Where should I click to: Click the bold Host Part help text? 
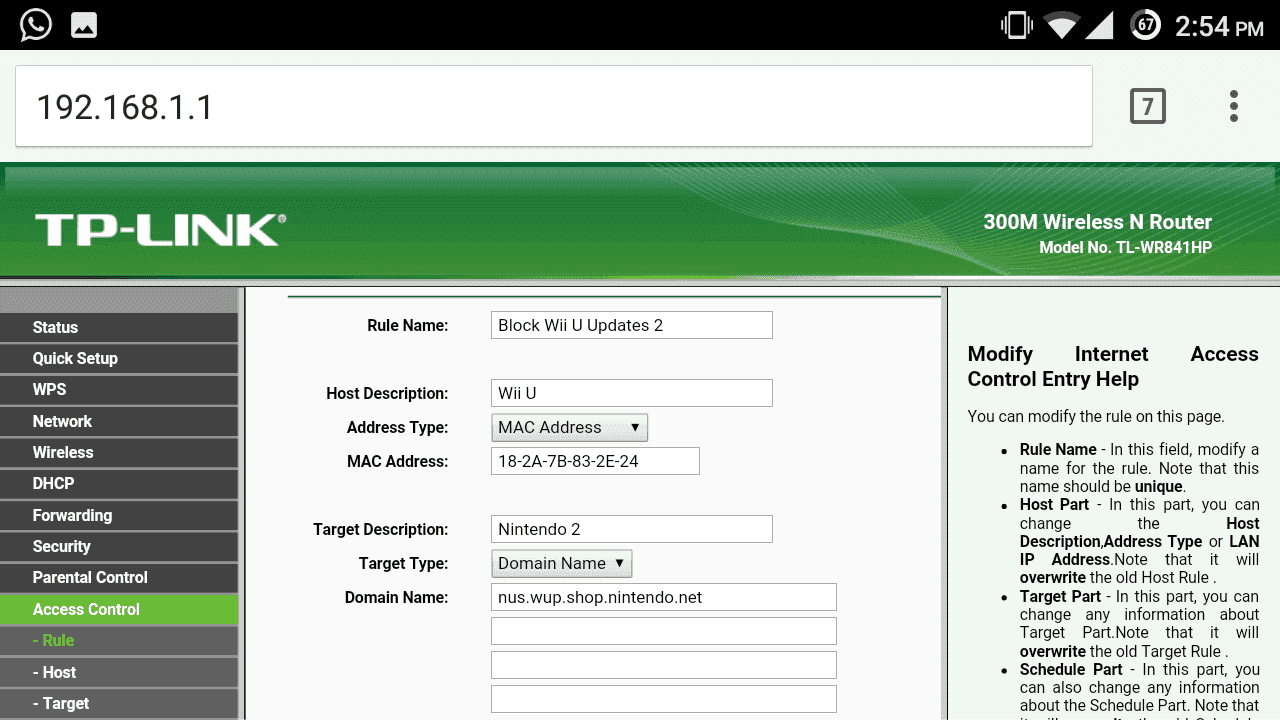point(1054,505)
